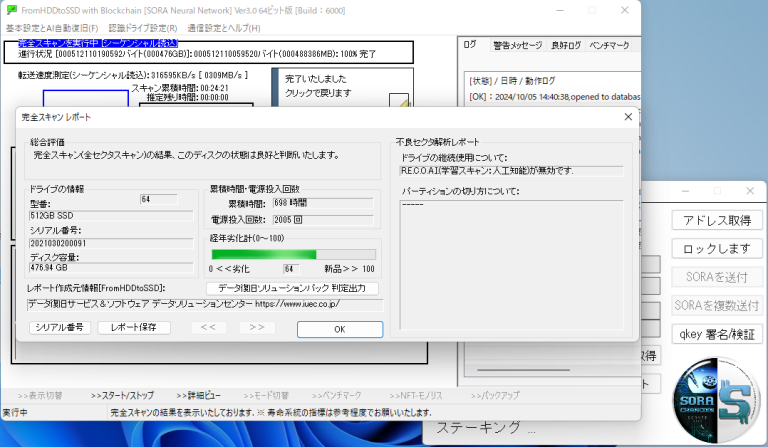The image size is (768, 447).
Task: Click the パーティションの切り方 text area
Action: point(511,265)
